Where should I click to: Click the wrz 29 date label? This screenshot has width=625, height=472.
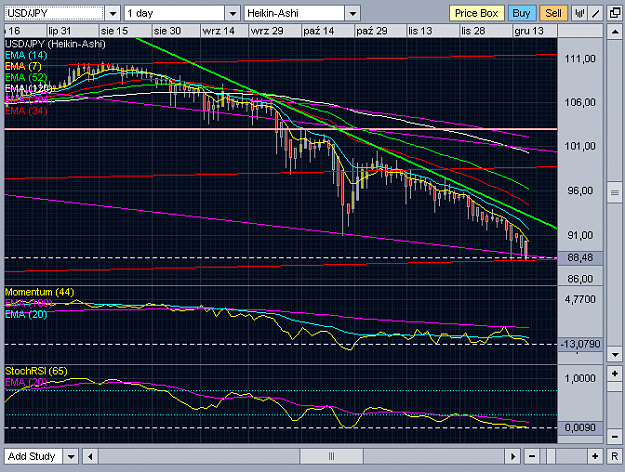(x=267, y=31)
